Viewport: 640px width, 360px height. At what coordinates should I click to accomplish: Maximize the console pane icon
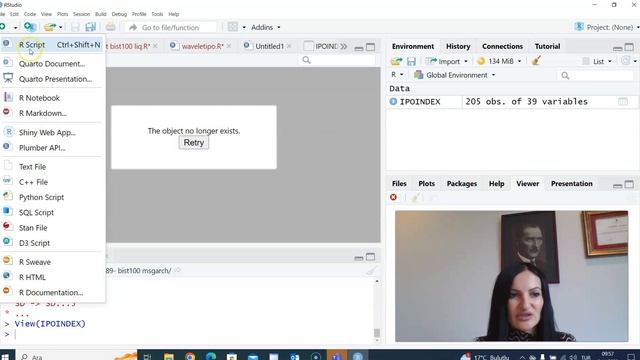371,257
